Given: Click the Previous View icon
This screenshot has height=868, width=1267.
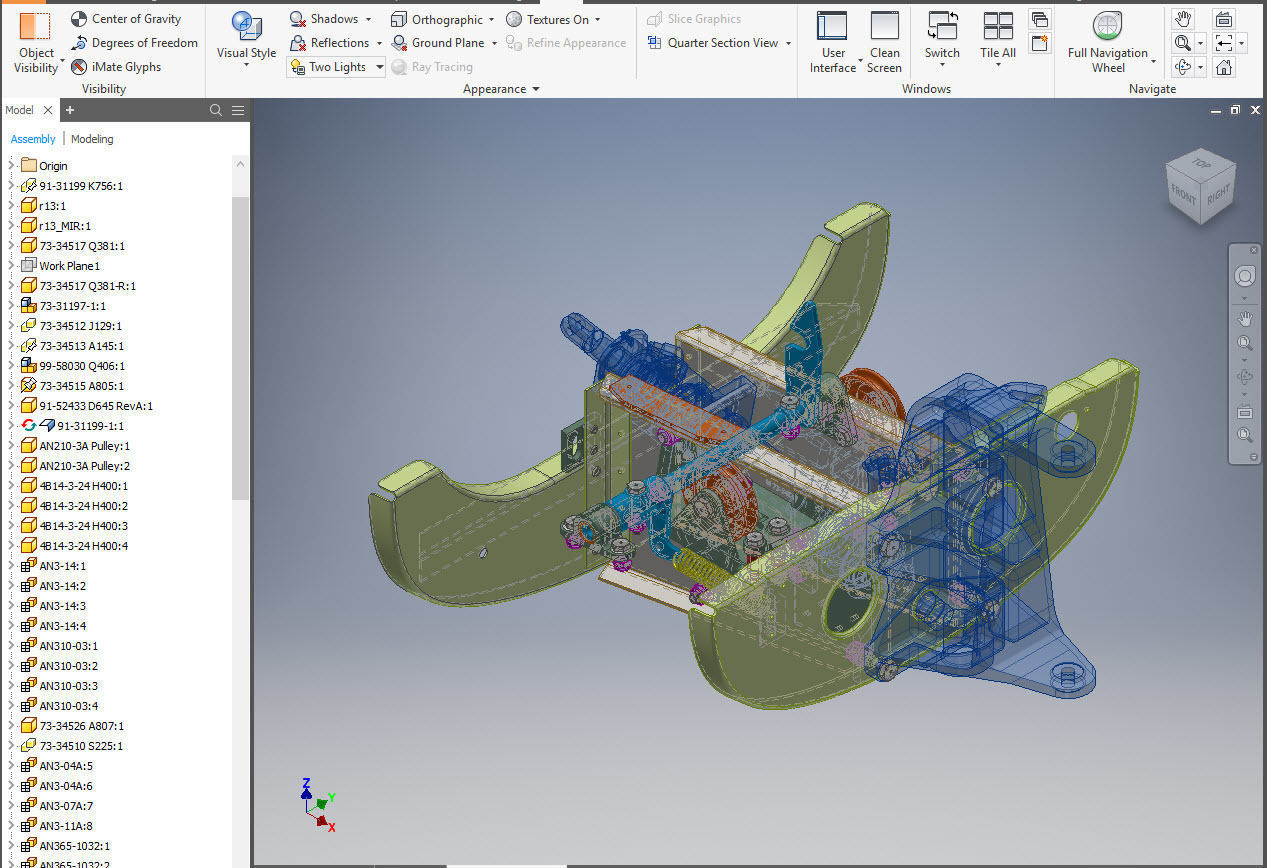Looking at the screenshot, I should 1224,43.
